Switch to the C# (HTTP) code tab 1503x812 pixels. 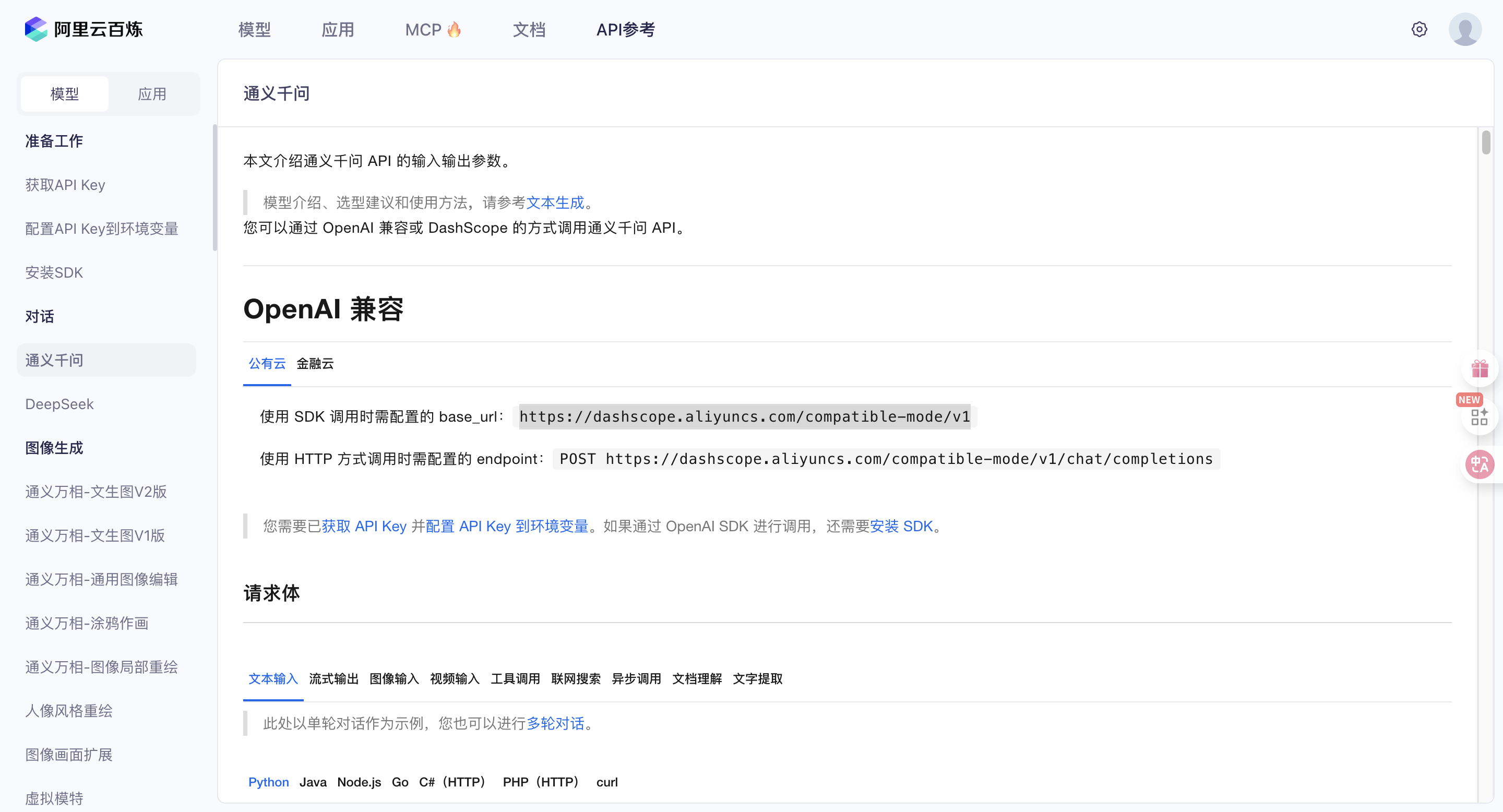point(453,782)
